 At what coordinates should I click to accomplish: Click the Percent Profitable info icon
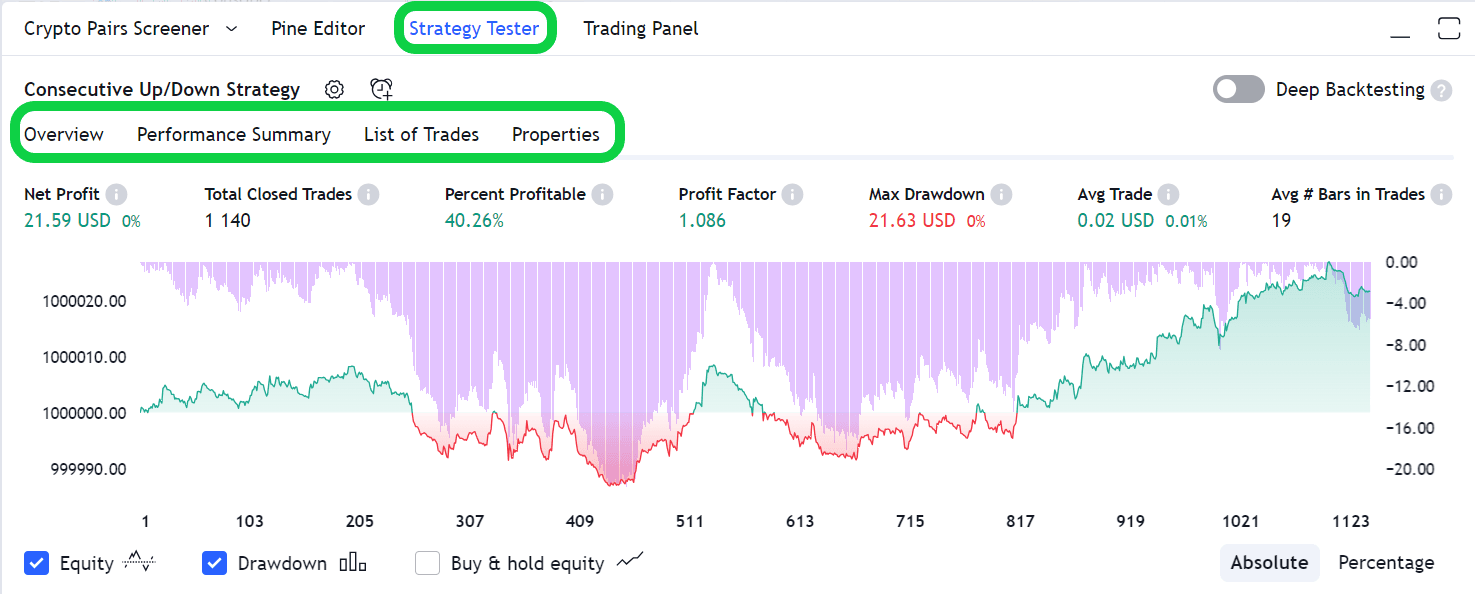coord(604,194)
